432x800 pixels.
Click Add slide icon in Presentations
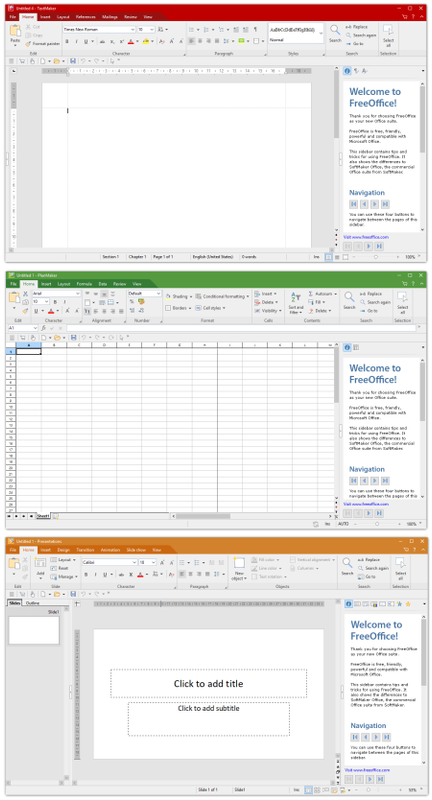[x=40, y=563]
